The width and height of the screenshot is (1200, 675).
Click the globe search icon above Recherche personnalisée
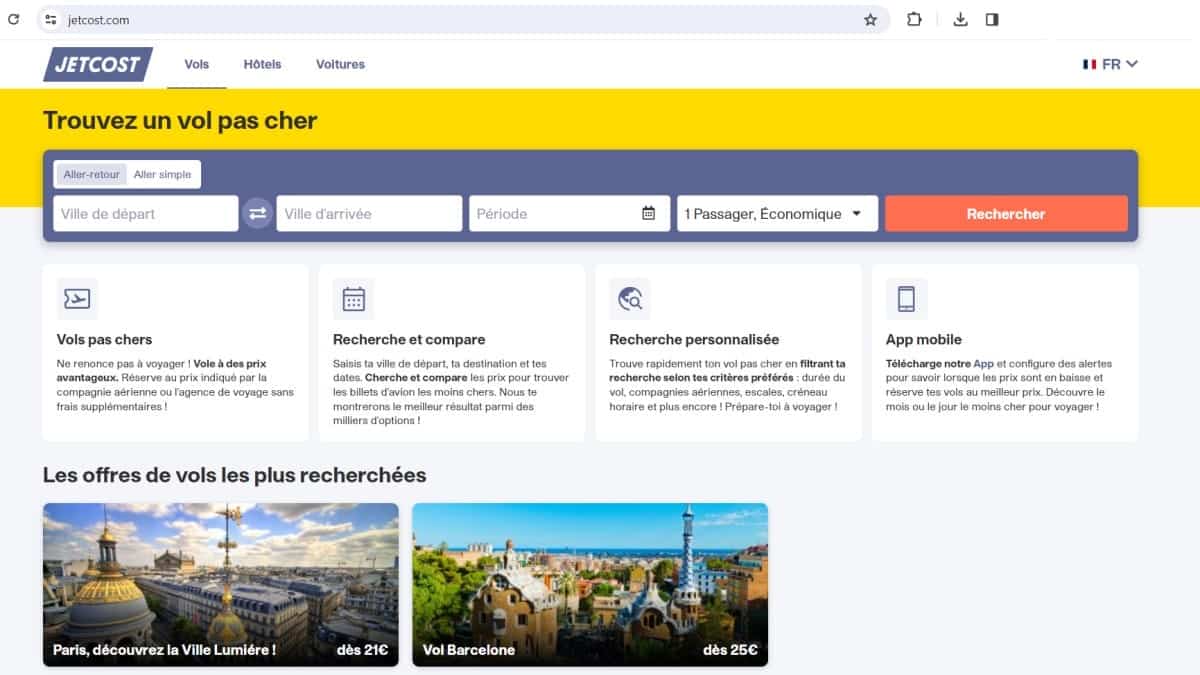pyautogui.click(x=630, y=299)
